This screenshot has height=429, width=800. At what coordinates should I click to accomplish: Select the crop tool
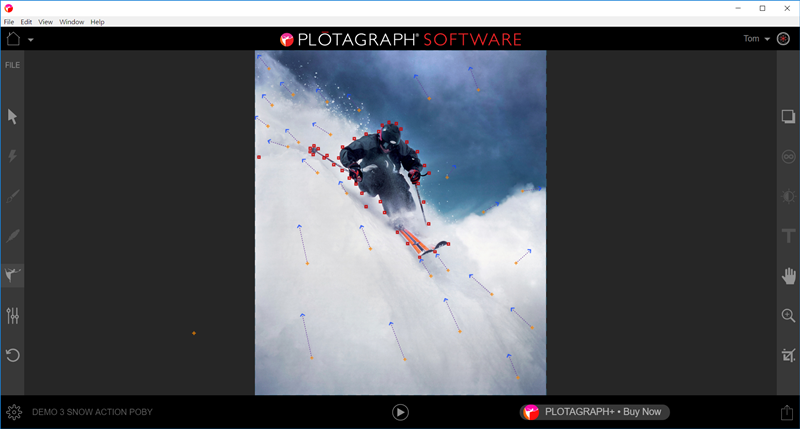(788, 355)
